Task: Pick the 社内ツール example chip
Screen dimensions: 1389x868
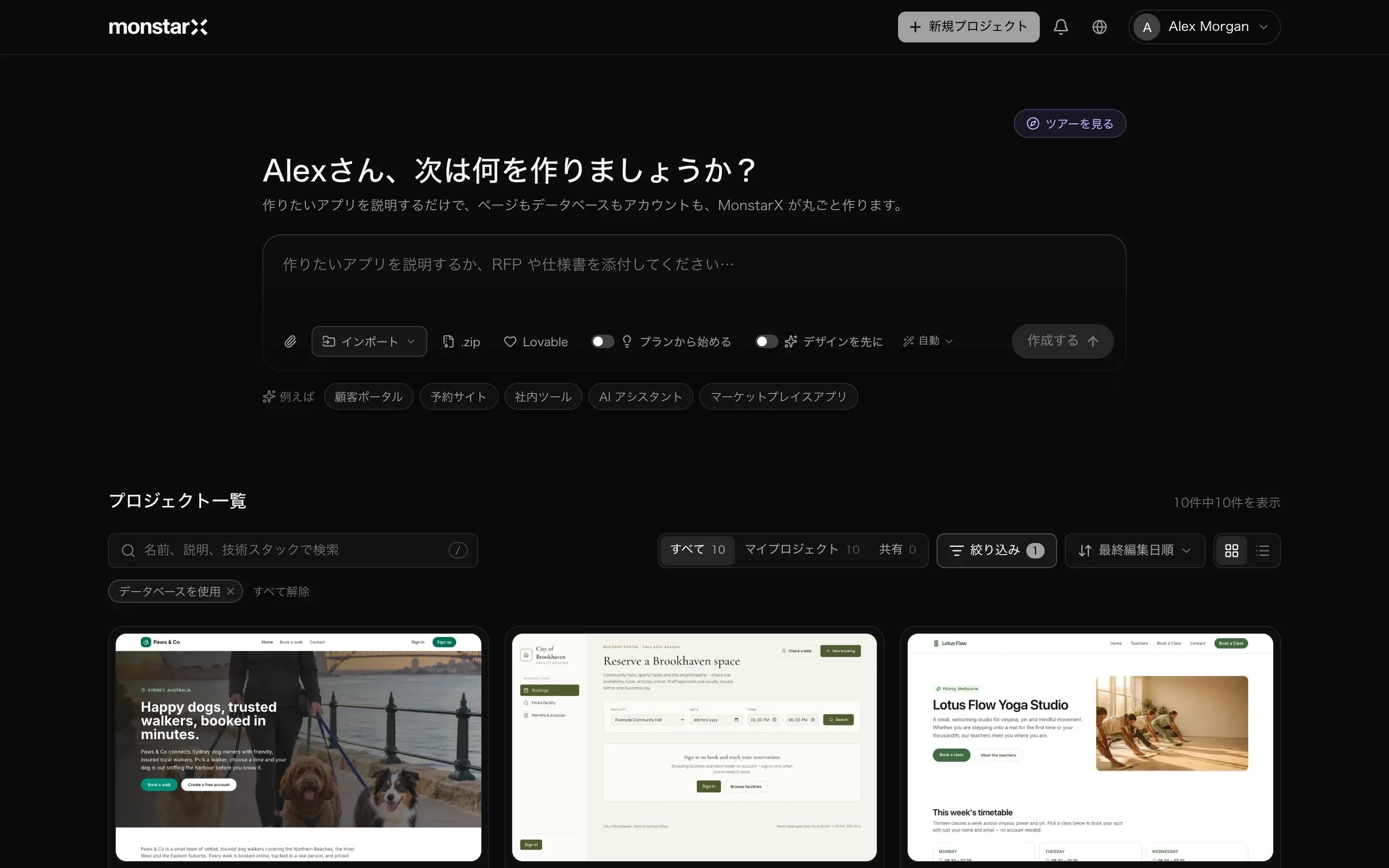Action: coord(543,397)
